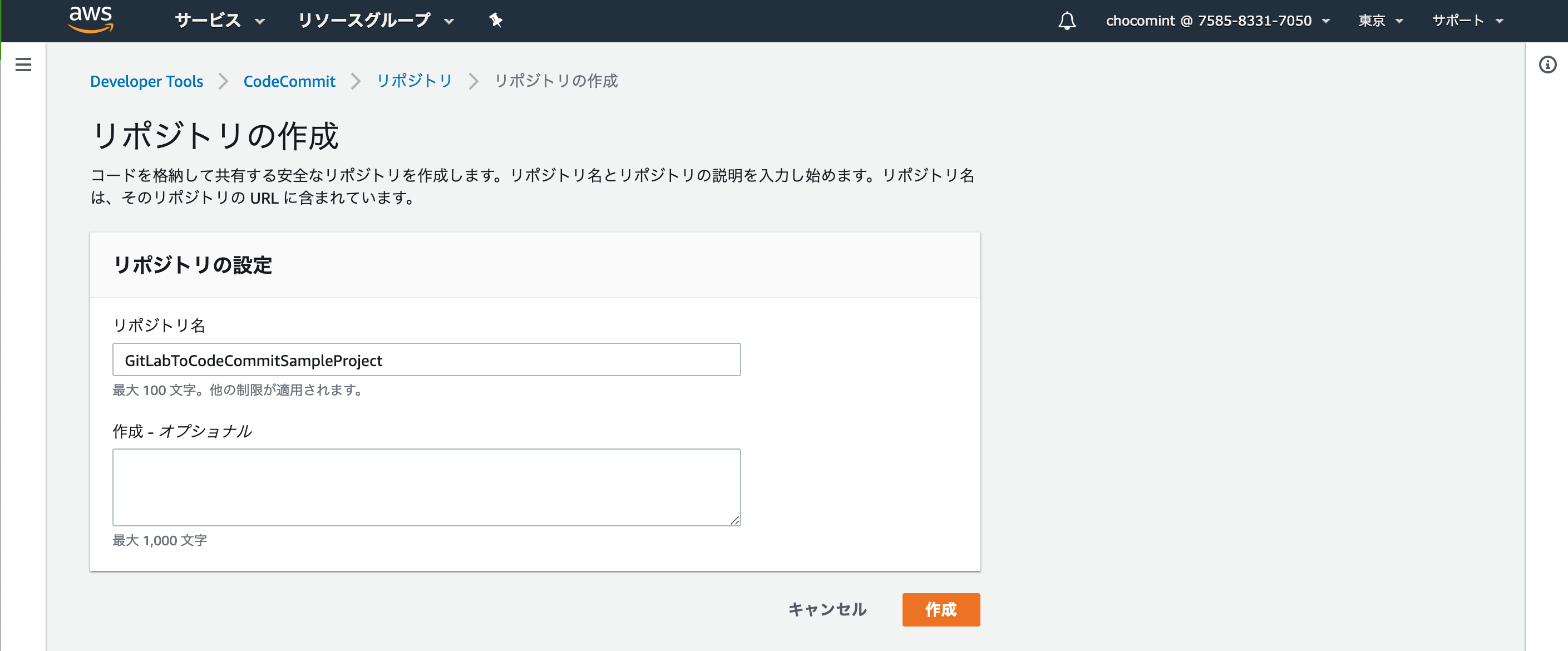
Task: Select the GitLabToCodeCommitSampleProject repository name text
Action: (253, 360)
